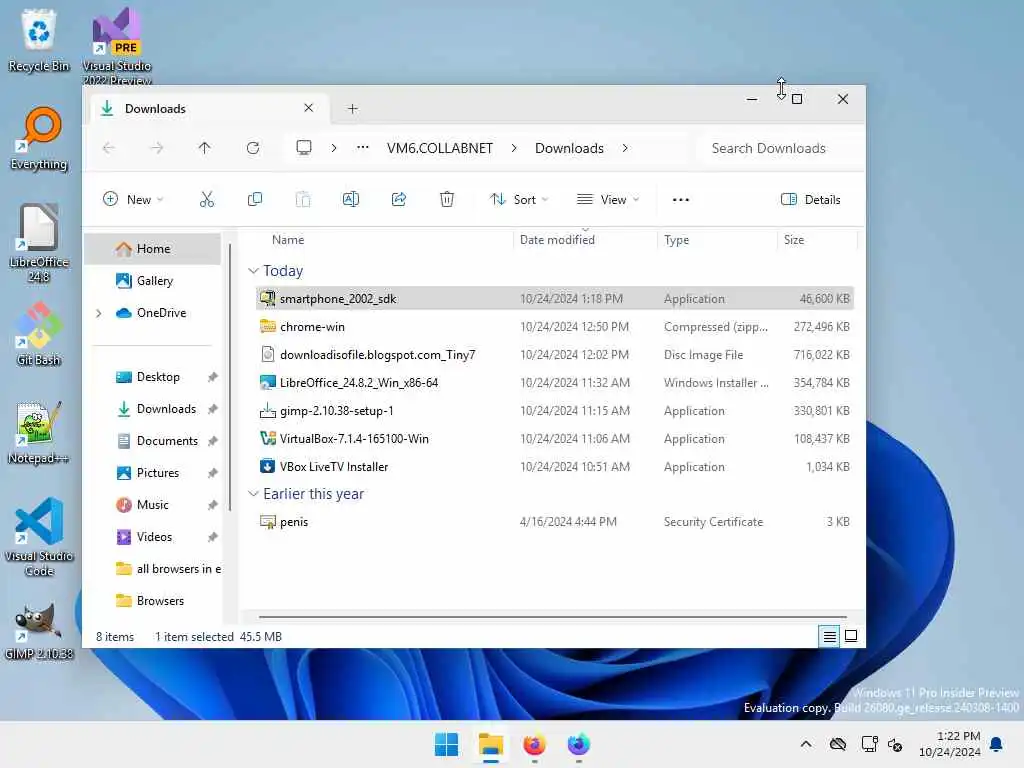
Task: Click the Cut scissors icon
Action: (x=206, y=199)
